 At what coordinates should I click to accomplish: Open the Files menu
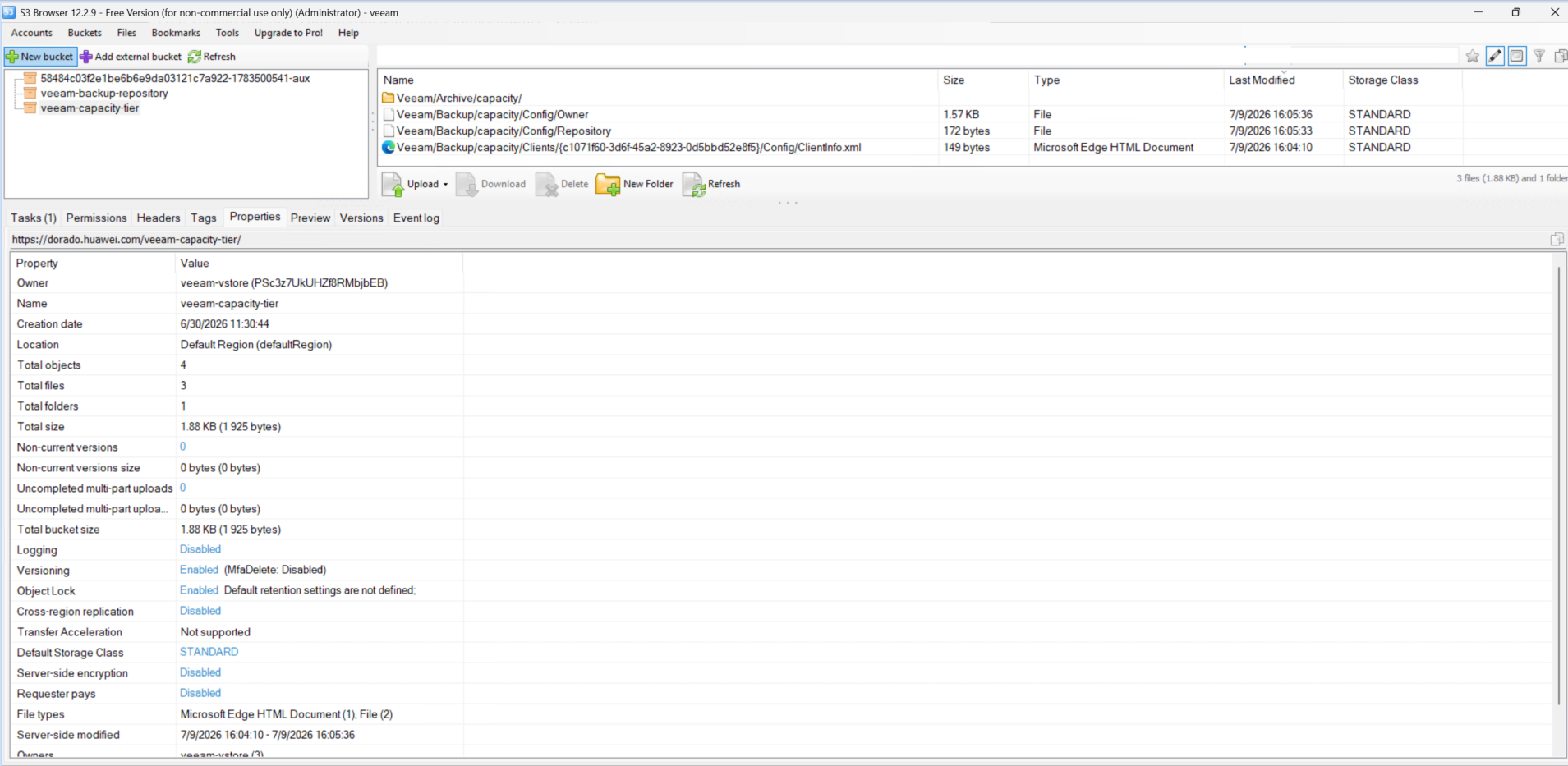[x=126, y=33]
